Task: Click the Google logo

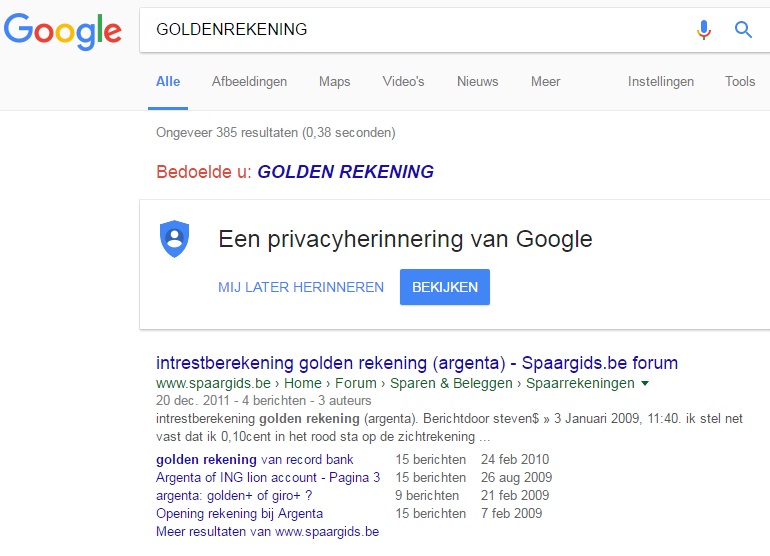Action: tap(63, 30)
